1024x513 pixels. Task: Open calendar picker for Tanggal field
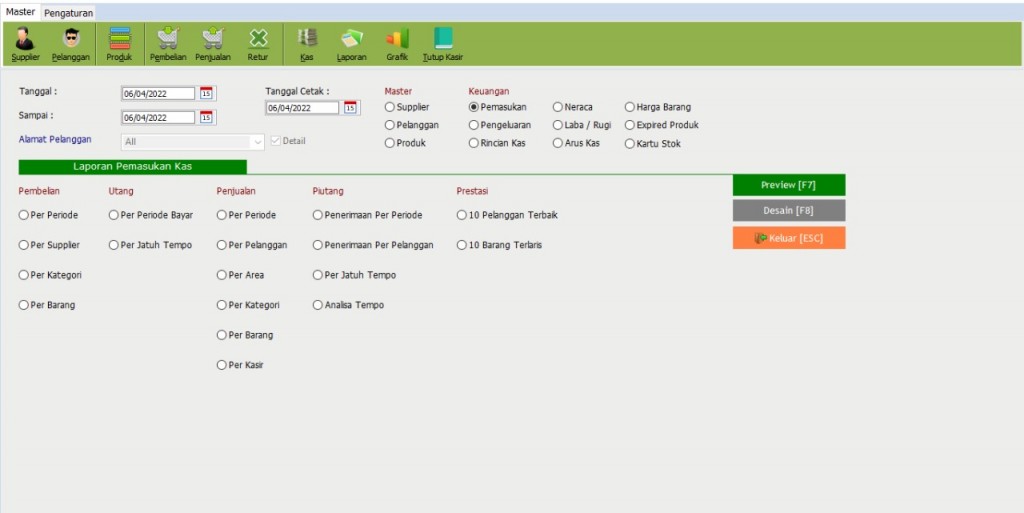(x=206, y=93)
